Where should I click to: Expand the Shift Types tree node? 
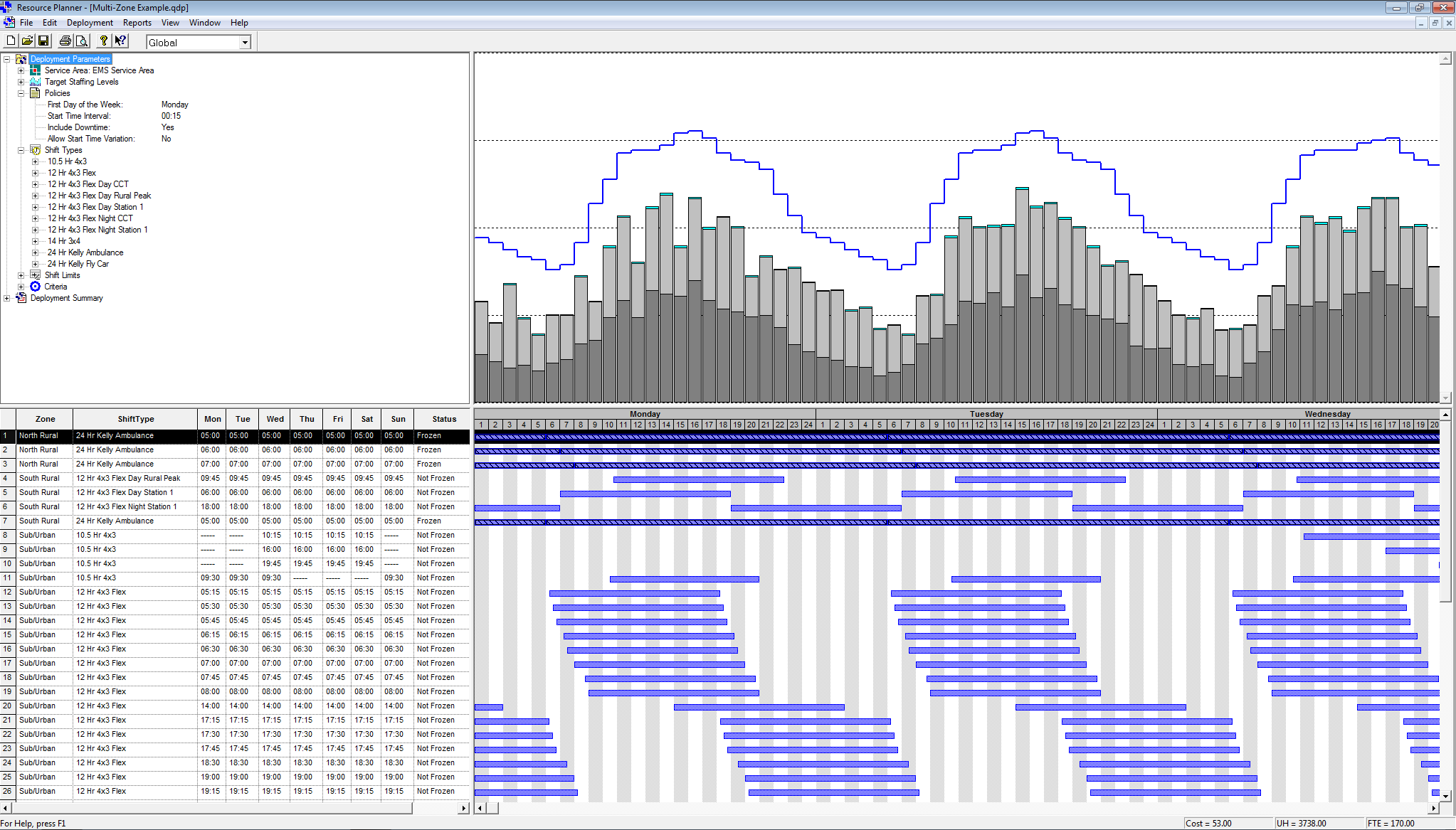[22, 150]
